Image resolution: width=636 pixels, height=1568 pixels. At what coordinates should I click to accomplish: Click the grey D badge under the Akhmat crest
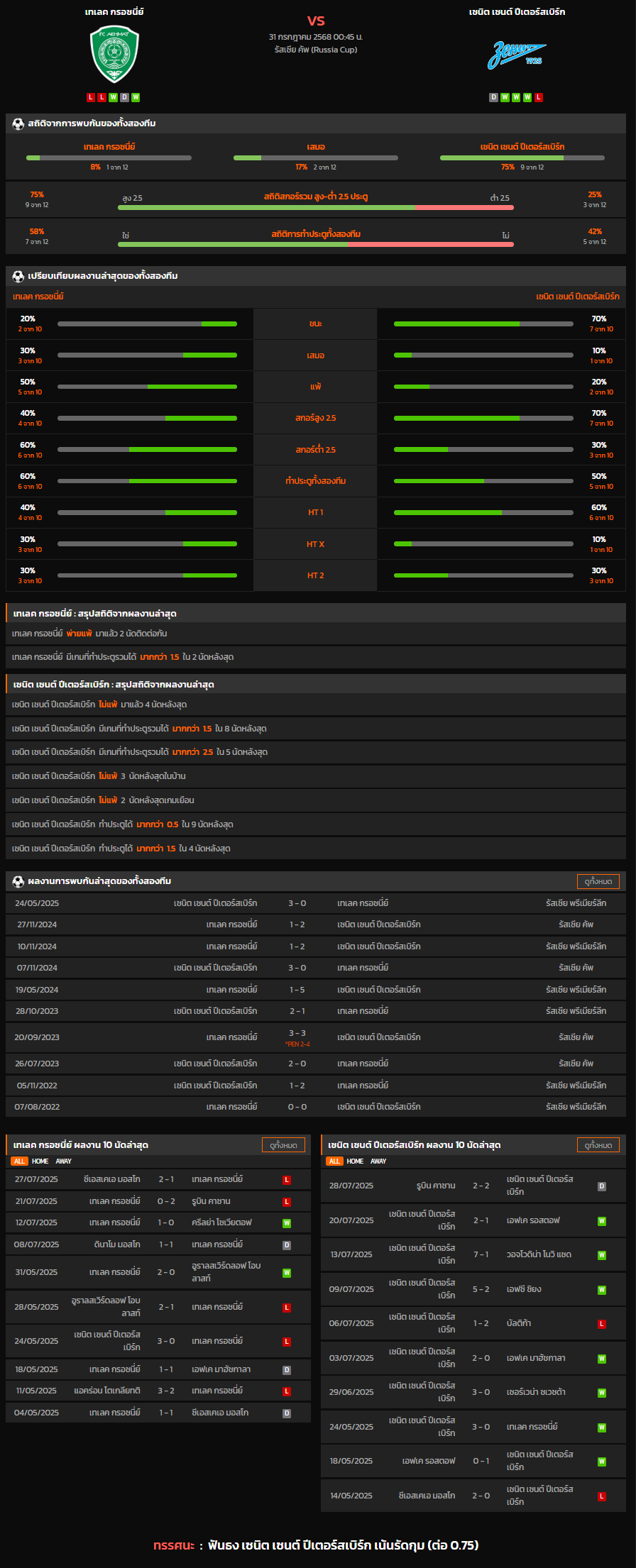pyautogui.click(x=124, y=97)
